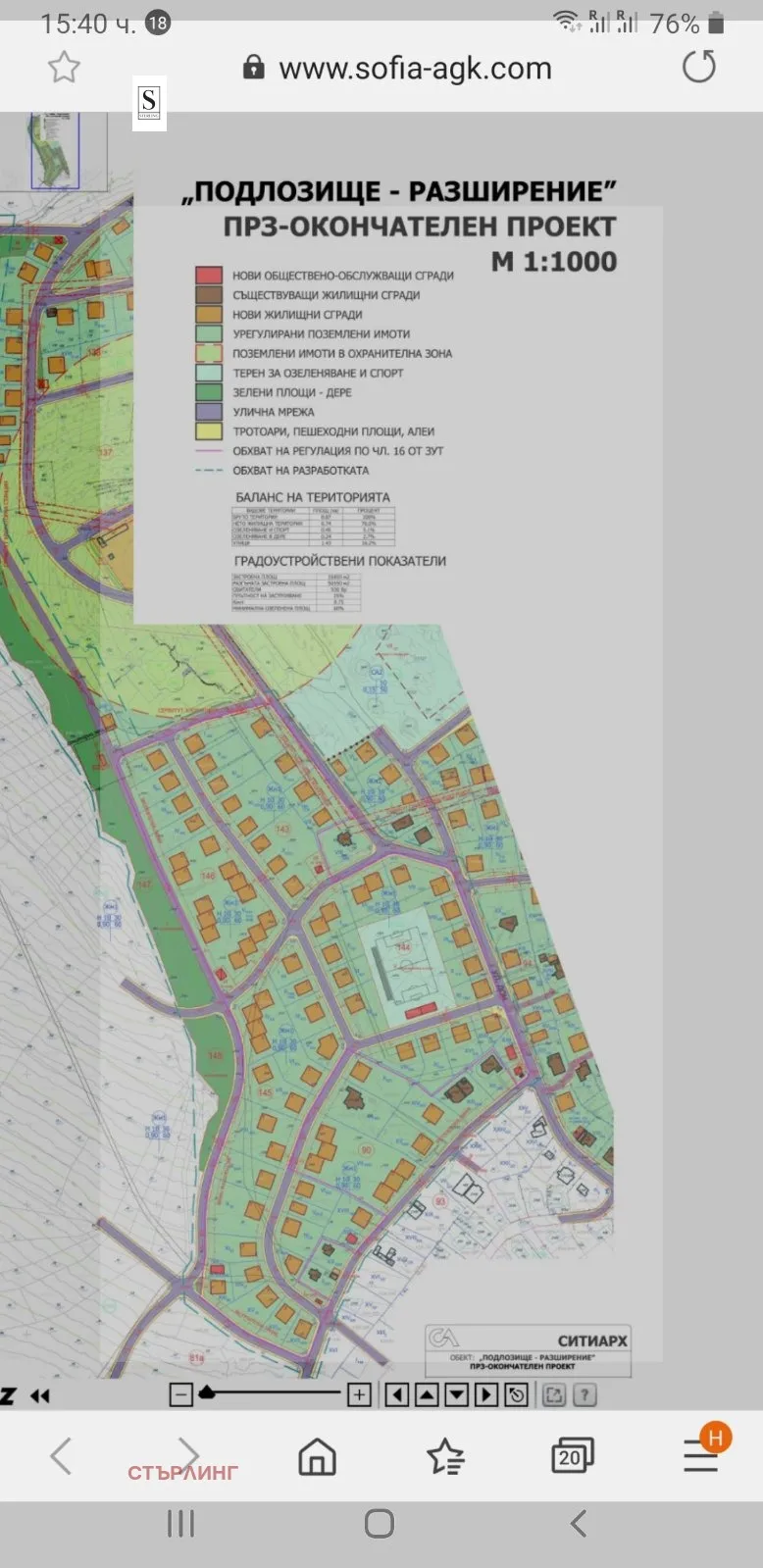Image resolution: width=763 pixels, height=1568 pixels.
Task: Bookmark page with the star icon
Action: pos(64,68)
